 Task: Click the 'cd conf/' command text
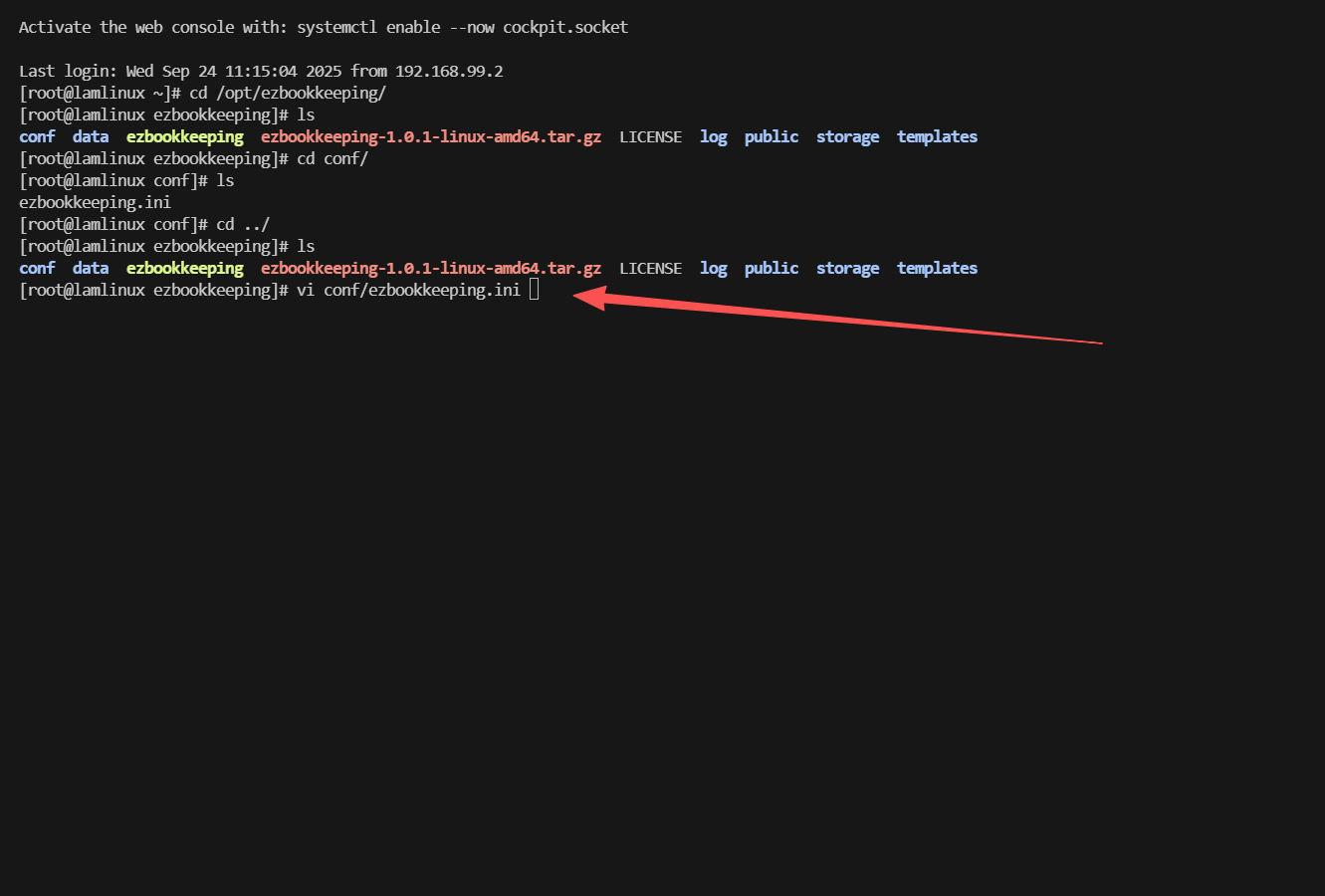(332, 158)
